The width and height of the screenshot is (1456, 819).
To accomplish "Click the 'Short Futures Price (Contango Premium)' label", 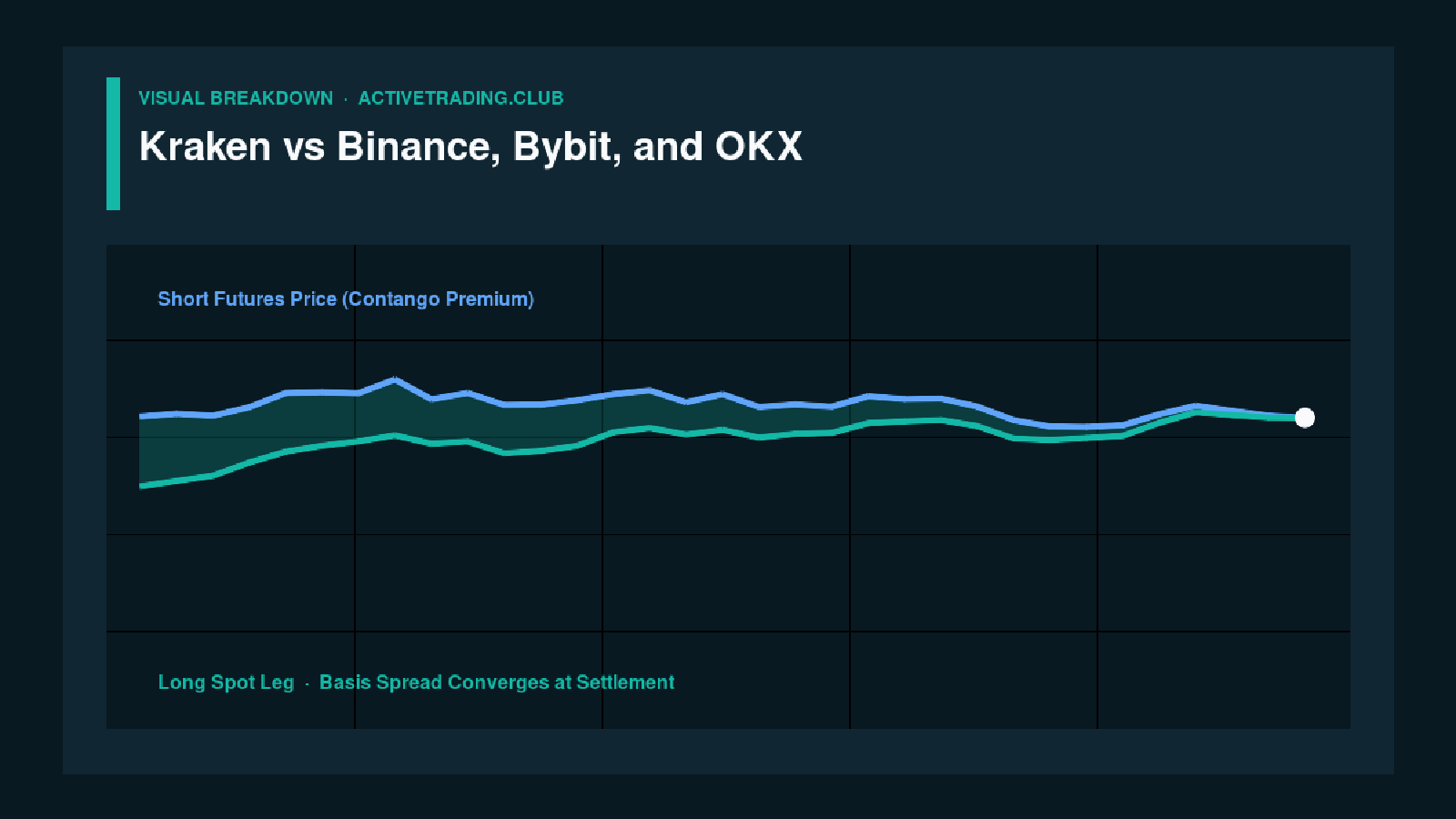I will (x=346, y=299).
